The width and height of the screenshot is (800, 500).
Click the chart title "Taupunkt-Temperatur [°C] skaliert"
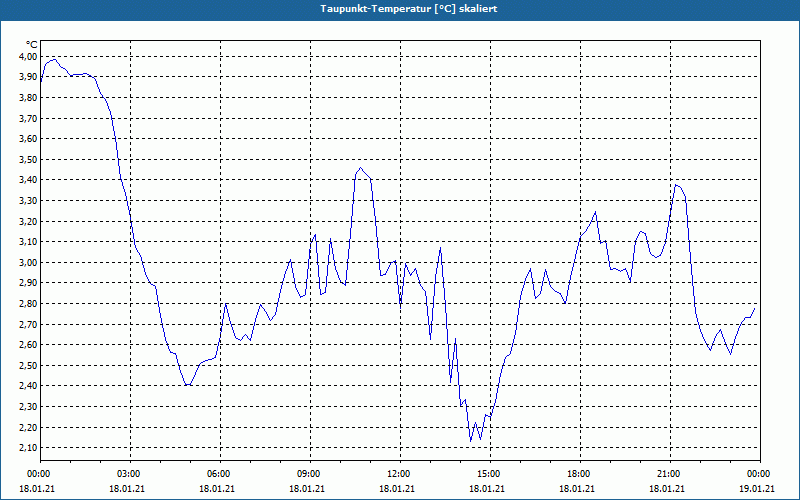[x=409, y=9]
